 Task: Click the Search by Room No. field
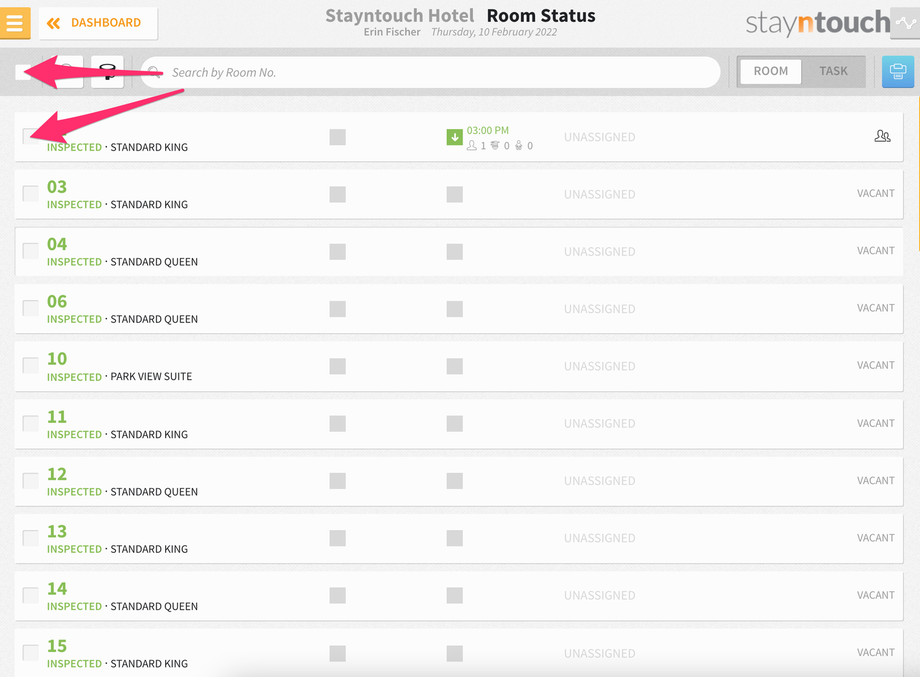click(431, 72)
